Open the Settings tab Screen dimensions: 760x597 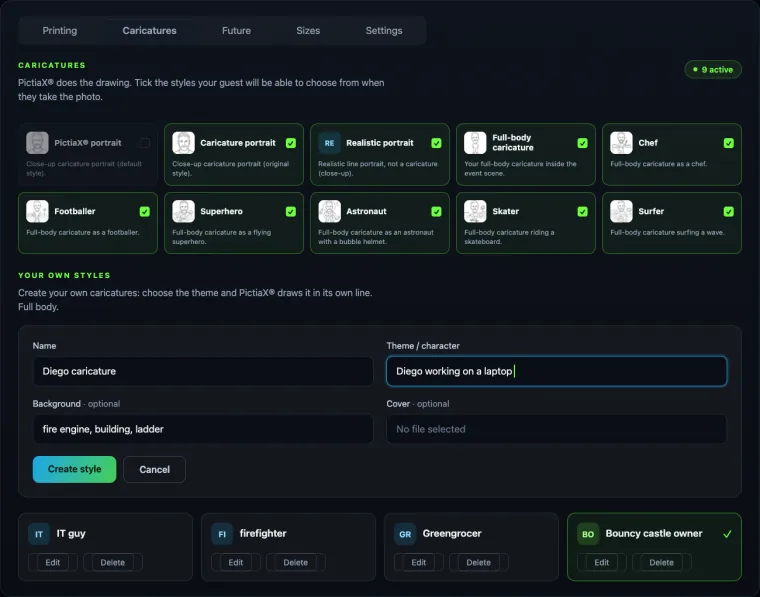[384, 31]
